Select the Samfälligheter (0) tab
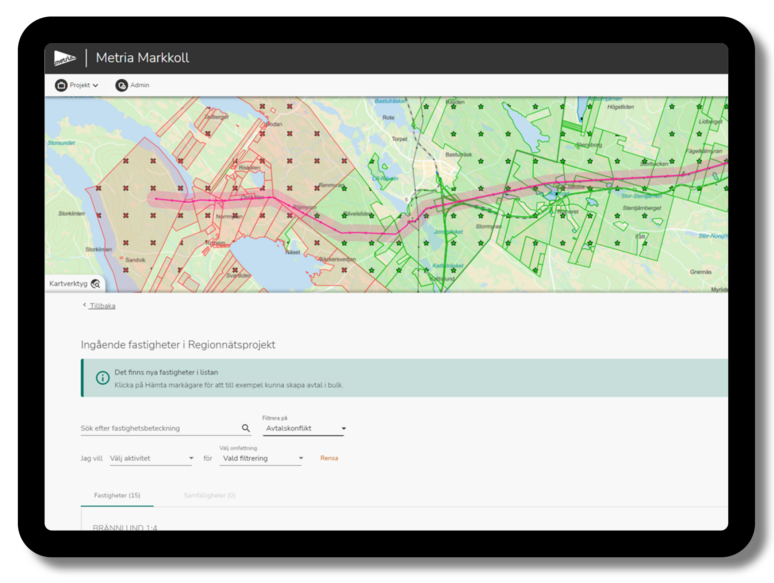The width and height of the screenshot is (774, 583). point(209,495)
